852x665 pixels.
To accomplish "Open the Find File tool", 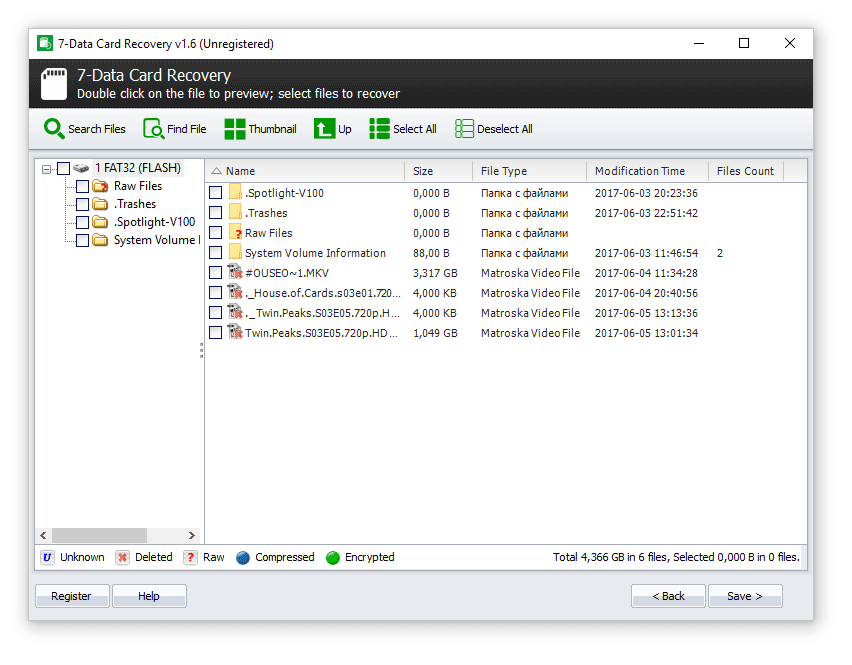I will [x=175, y=129].
